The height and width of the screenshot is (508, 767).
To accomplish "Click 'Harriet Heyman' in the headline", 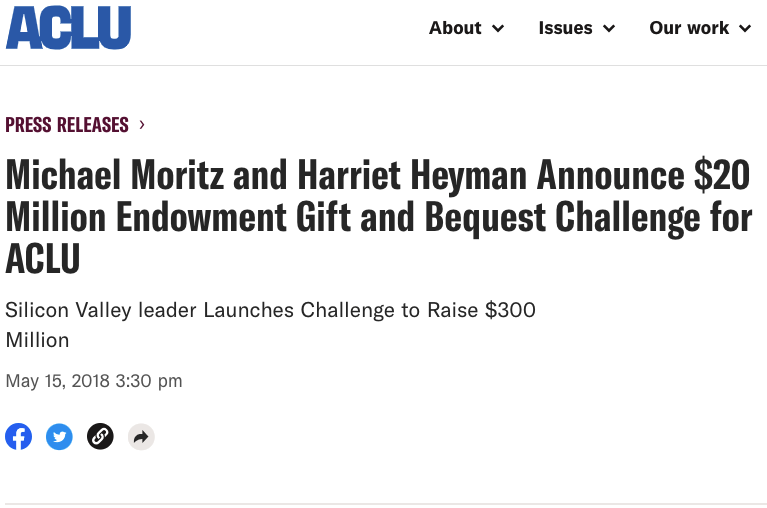I will coord(412,176).
